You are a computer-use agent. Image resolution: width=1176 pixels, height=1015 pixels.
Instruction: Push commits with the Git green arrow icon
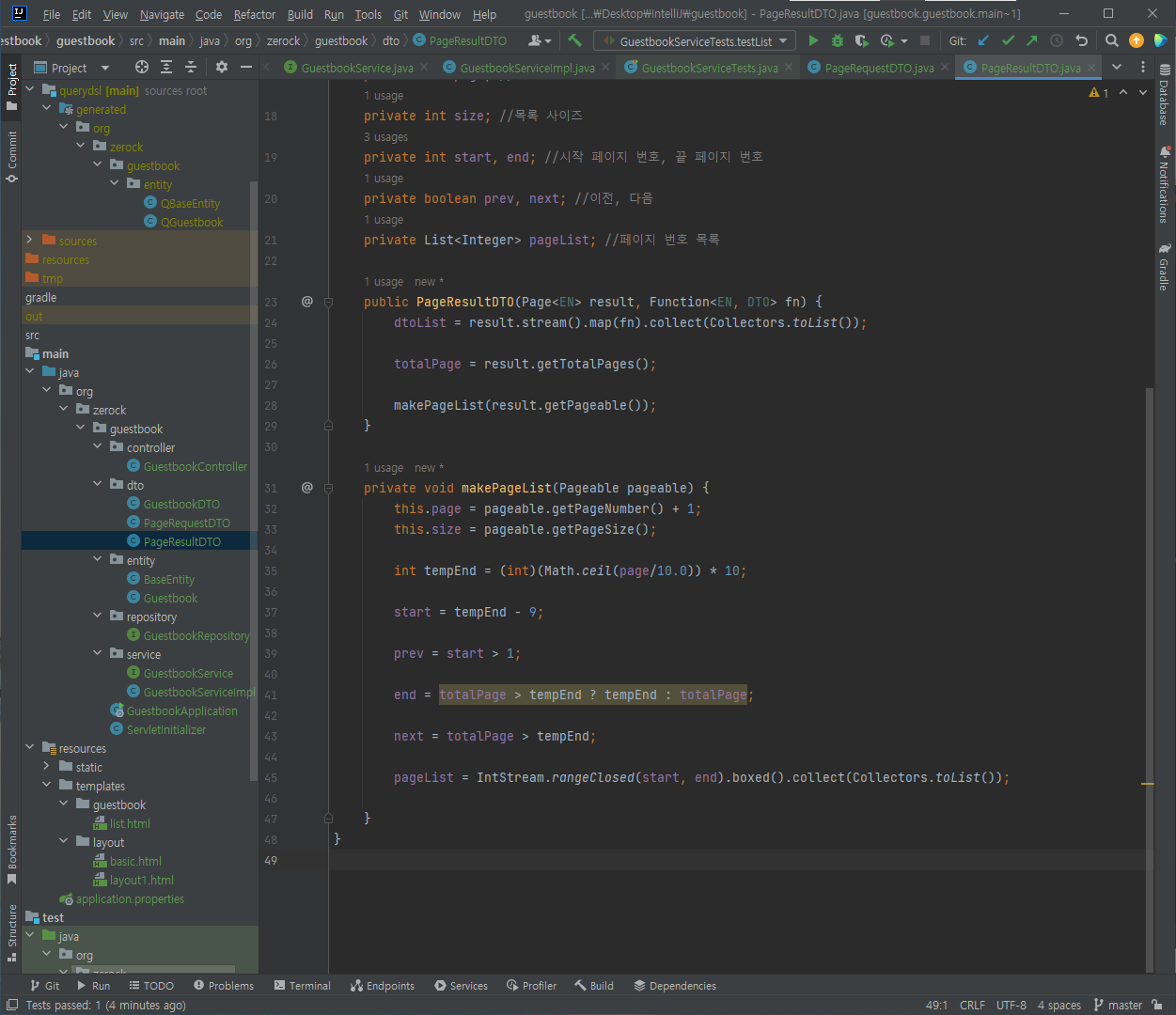(x=1032, y=40)
